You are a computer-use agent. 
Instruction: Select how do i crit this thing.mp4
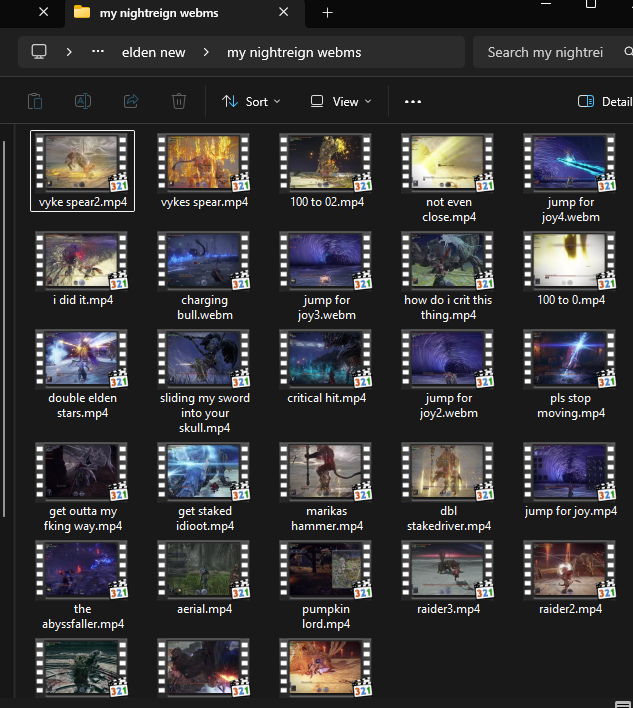click(x=449, y=276)
